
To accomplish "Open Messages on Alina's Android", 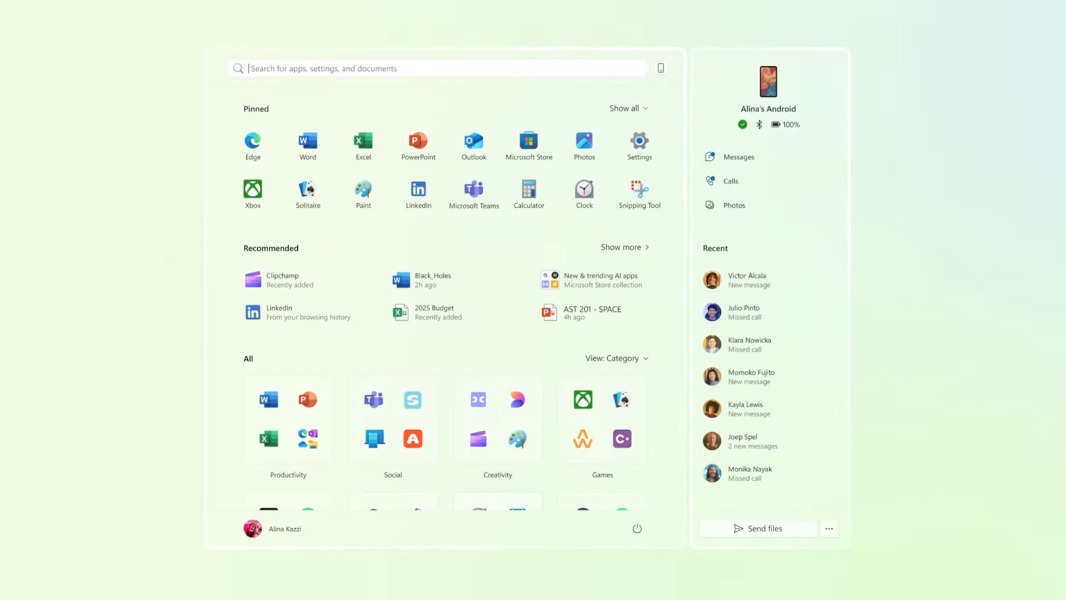I will [728, 156].
